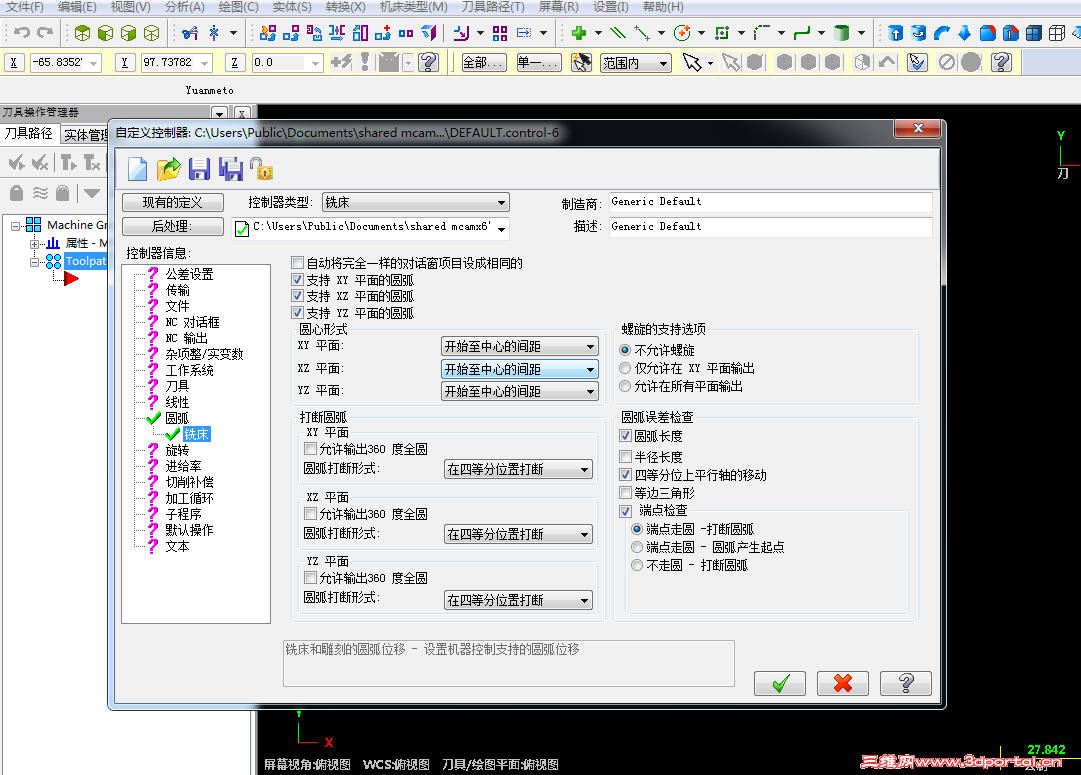Open an existing controller definition file
The width and height of the screenshot is (1081, 775).
(168, 169)
